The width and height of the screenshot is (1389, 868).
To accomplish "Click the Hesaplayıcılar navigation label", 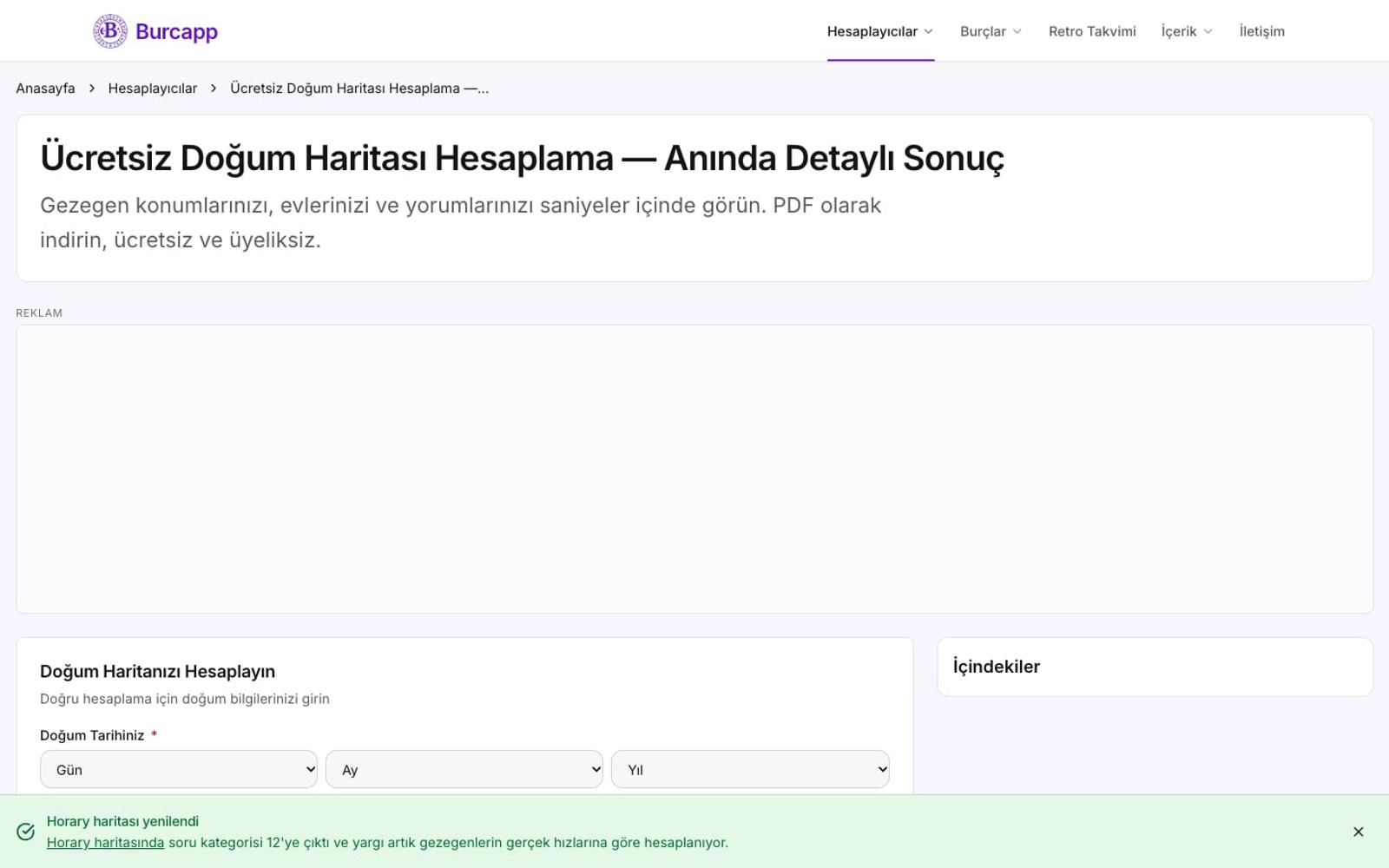I will tap(872, 31).
